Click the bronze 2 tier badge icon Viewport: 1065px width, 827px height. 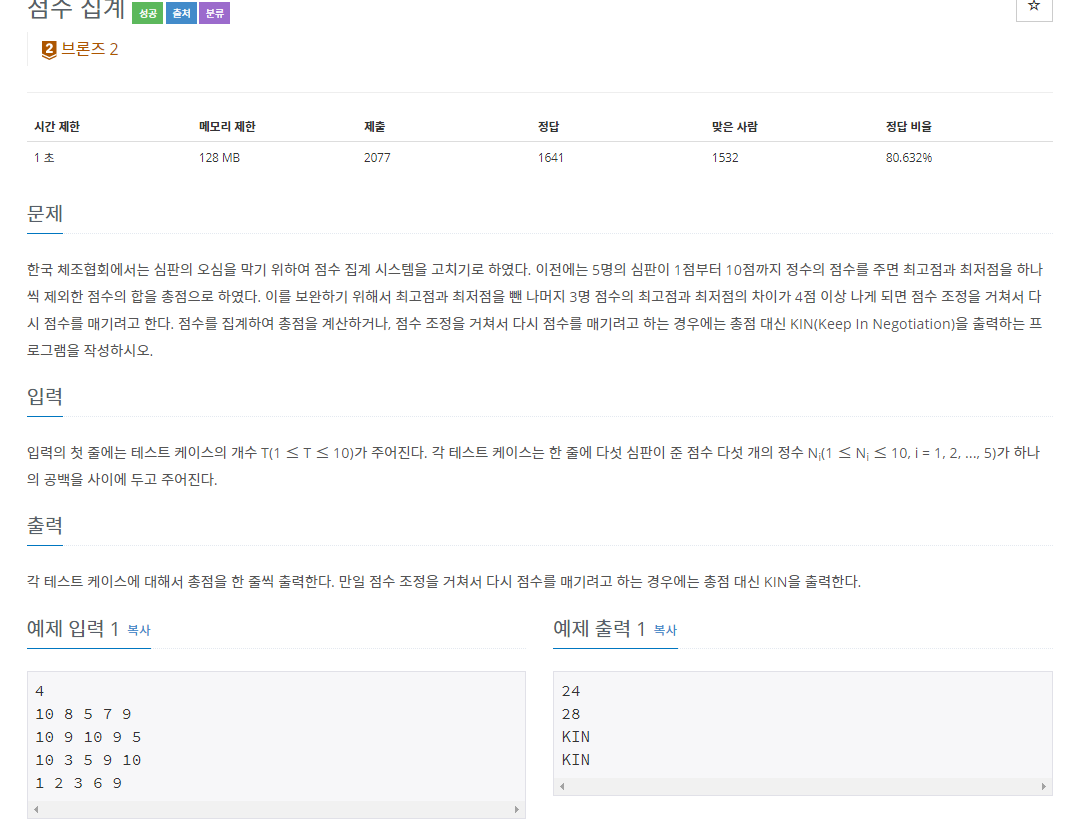(x=49, y=50)
